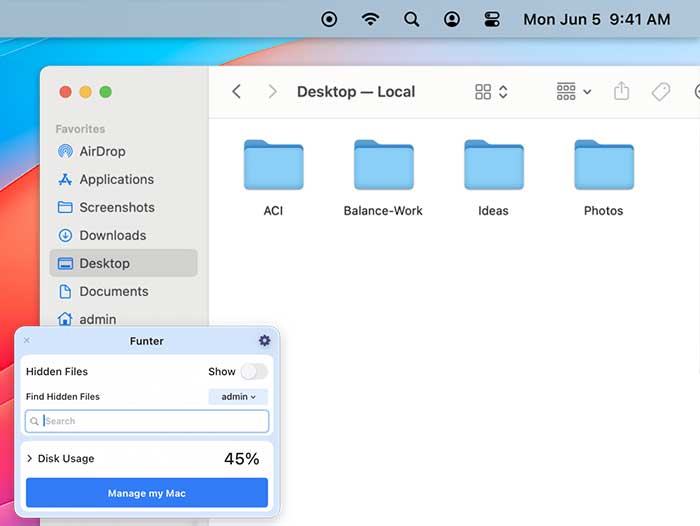
Task: Open the group-by options icon
Action: pyautogui.click(x=566, y=92)
